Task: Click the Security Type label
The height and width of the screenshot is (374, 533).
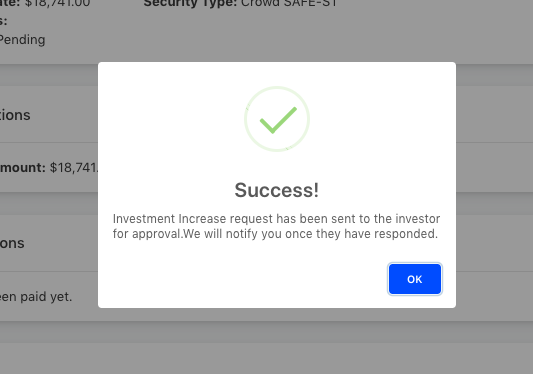Action: (x=190, y=4)
